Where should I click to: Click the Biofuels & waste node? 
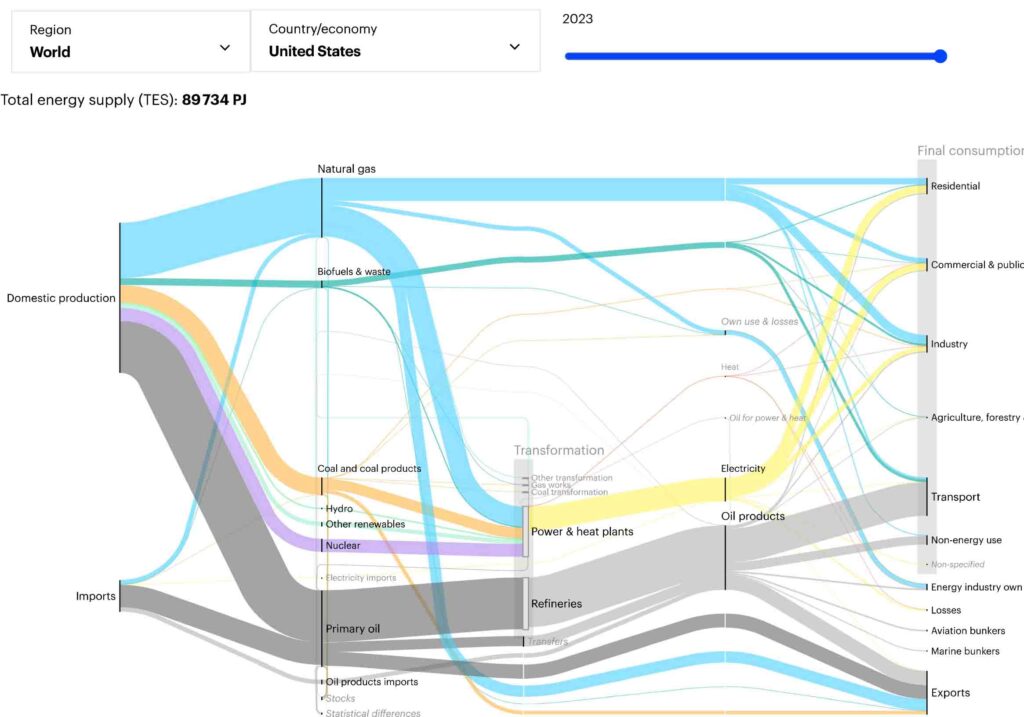[354, 271]
